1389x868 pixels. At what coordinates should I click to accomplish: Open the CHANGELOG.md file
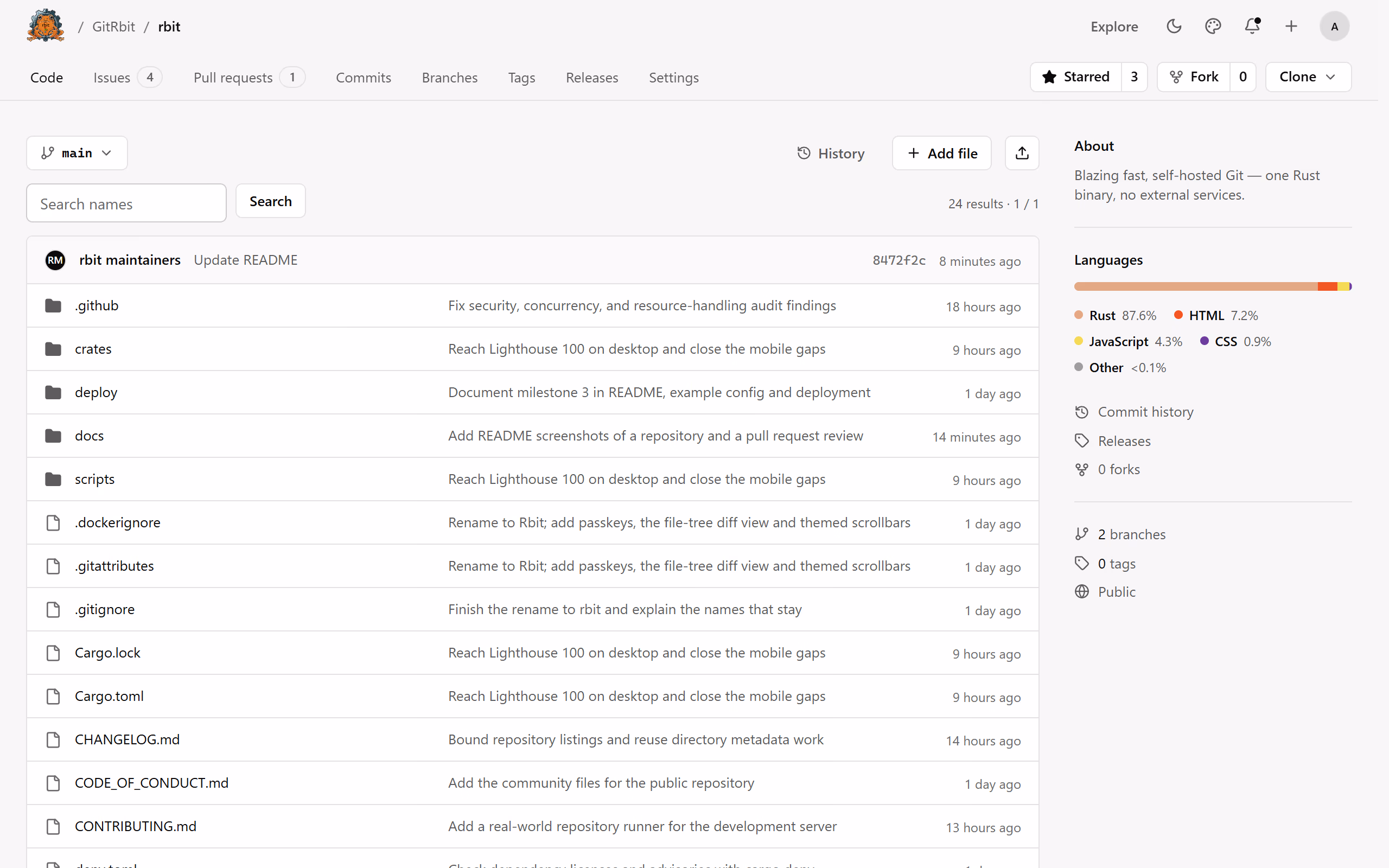pyautogui.click(x=127, y=739)
